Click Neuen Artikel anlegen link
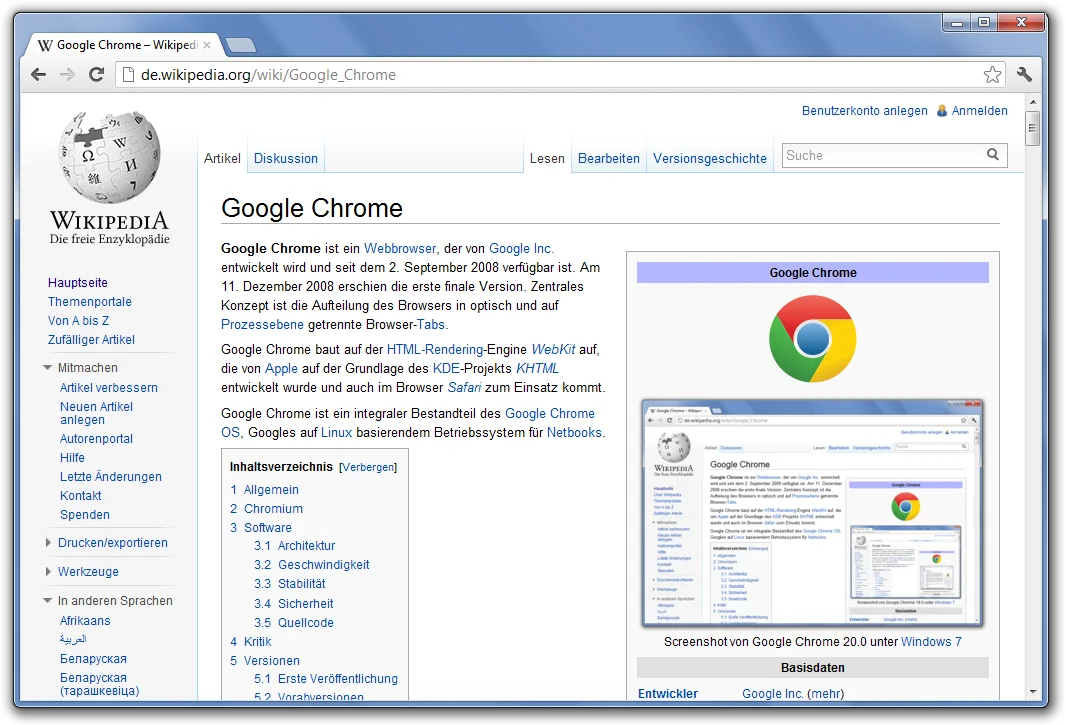 tap(97, 413)
